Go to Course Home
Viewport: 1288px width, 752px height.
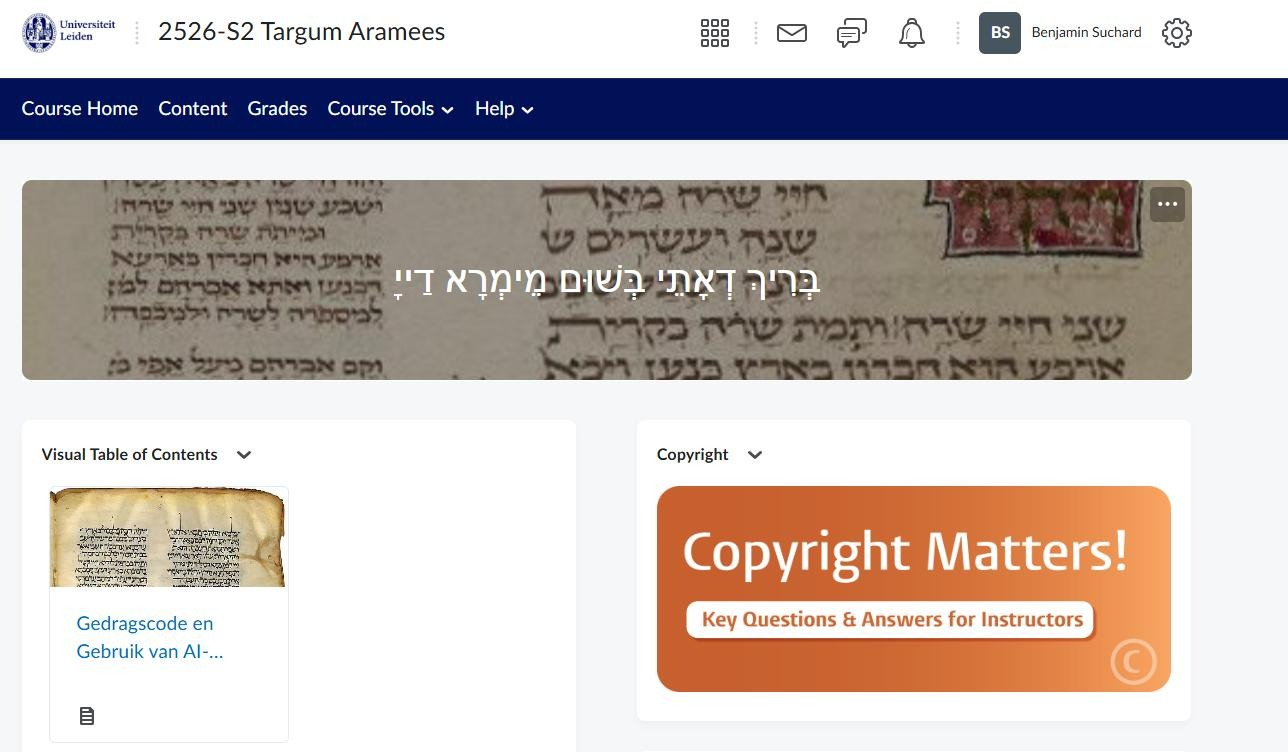point(80,109)
